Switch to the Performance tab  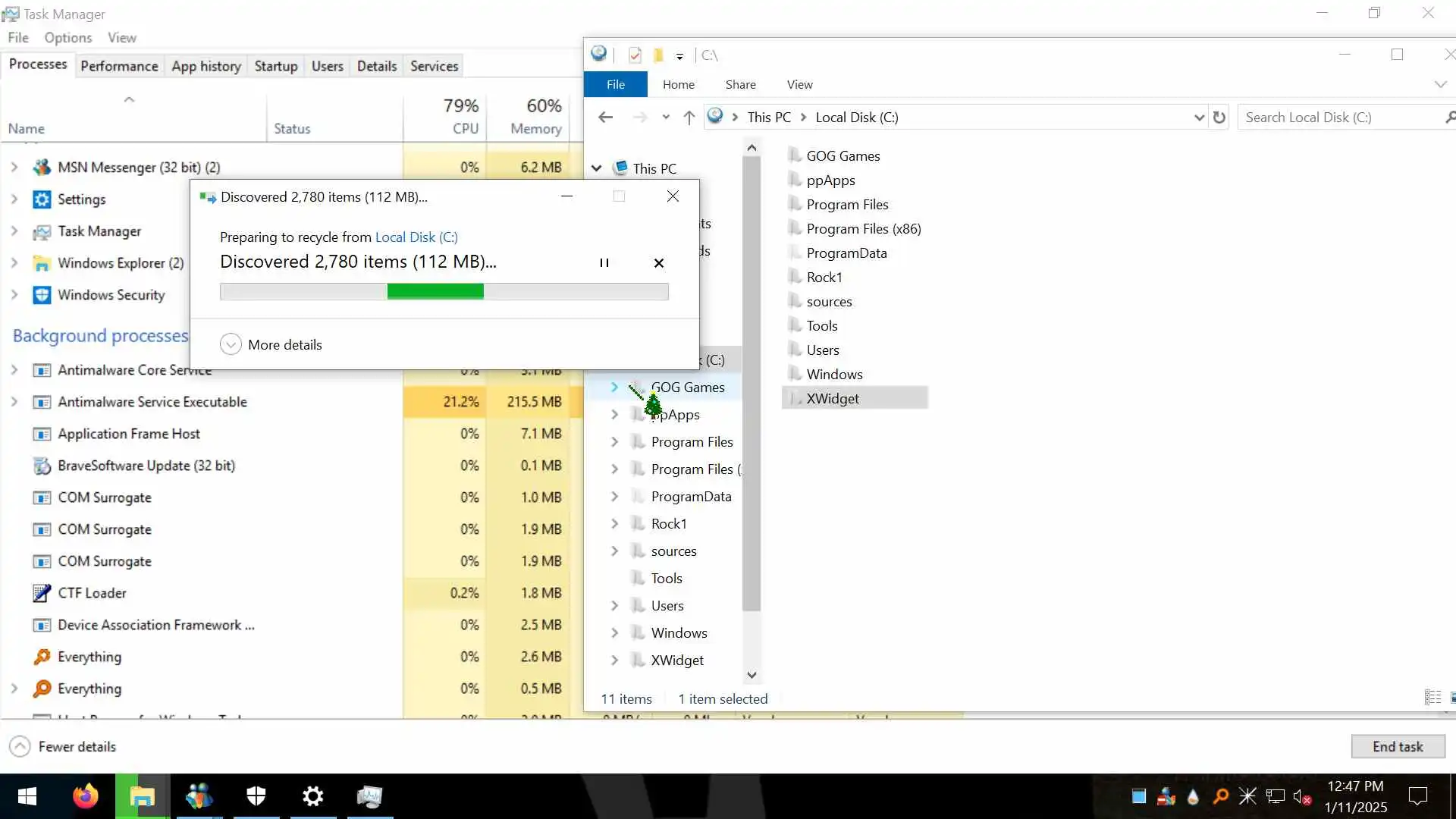coord(119,66)
